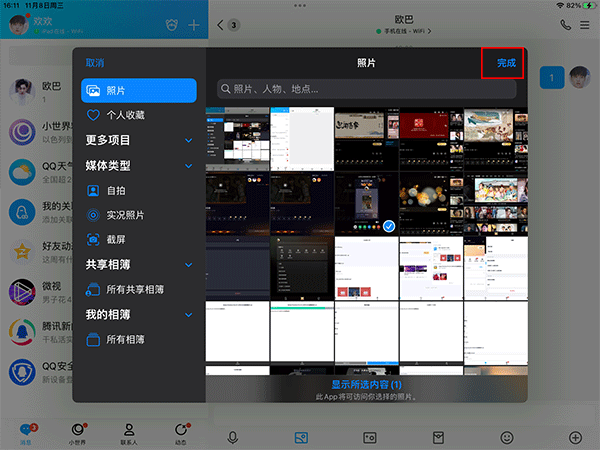Image resolution: width=600 pixels, height=450 pixels.
Task: Open 实况照片 live photos category
Action: 125,214
